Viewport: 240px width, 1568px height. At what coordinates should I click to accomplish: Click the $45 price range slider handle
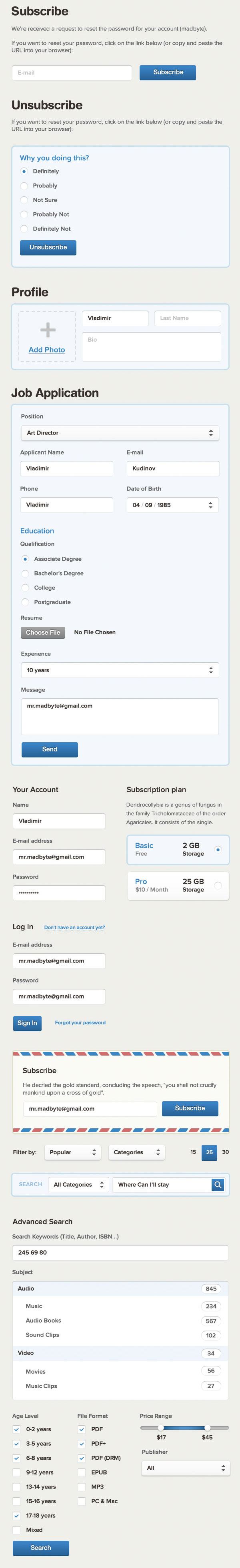pos(207,1427)
